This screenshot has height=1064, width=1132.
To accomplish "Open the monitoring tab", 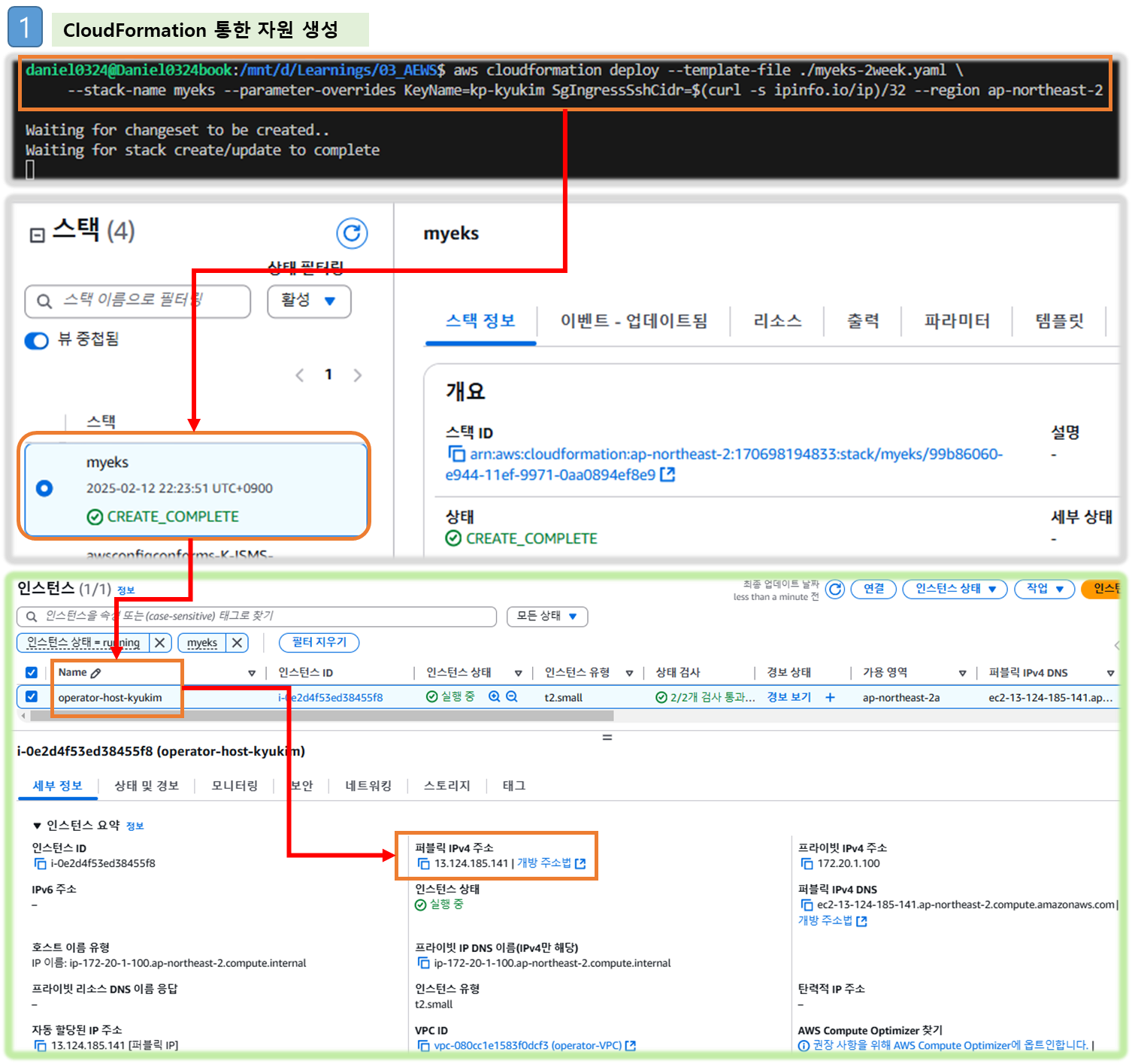I will pos(235,786).
